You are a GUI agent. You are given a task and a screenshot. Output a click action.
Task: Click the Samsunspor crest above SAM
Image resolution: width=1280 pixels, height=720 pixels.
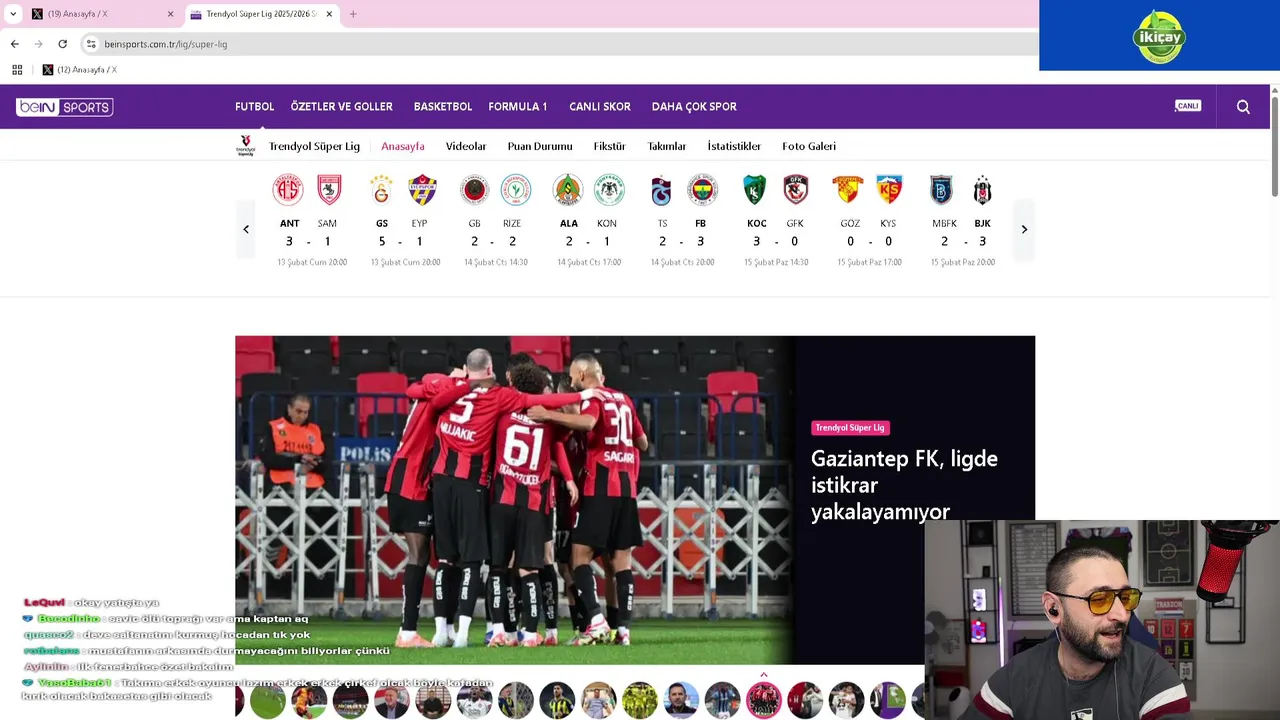(x=329, y=190)
